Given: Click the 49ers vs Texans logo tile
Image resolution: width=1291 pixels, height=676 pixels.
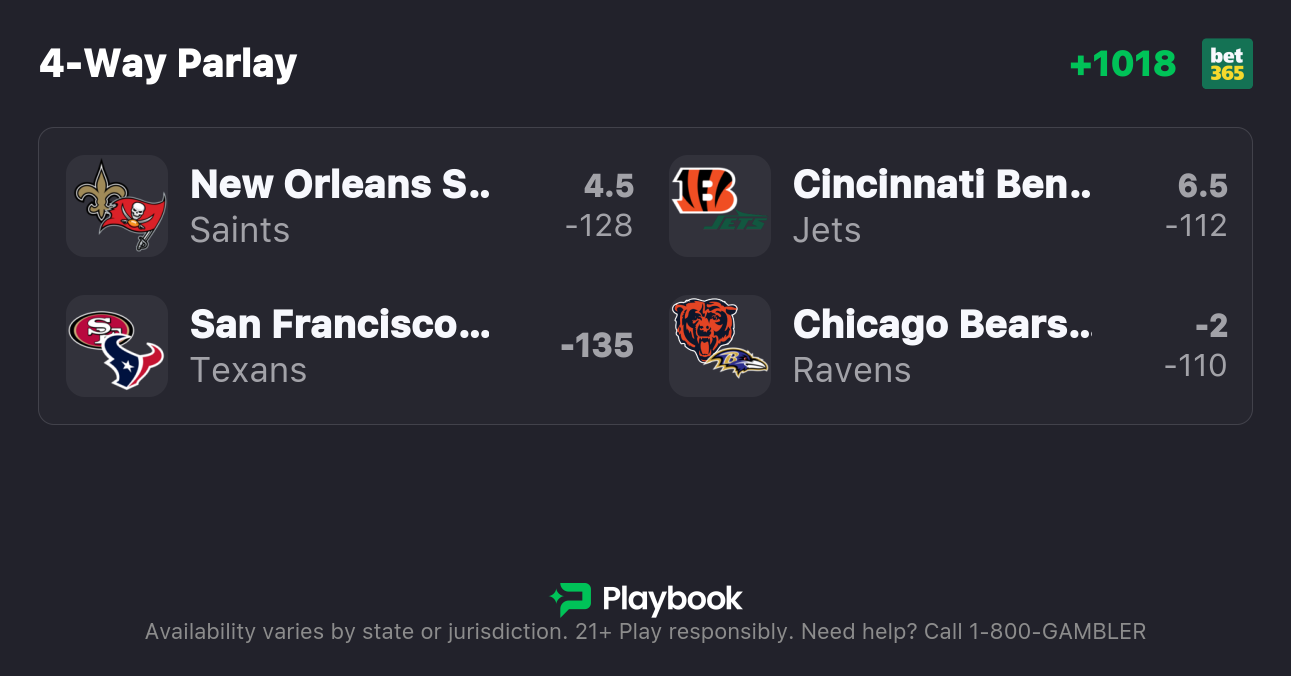Looking at the screenshot, I should (117, 346).
